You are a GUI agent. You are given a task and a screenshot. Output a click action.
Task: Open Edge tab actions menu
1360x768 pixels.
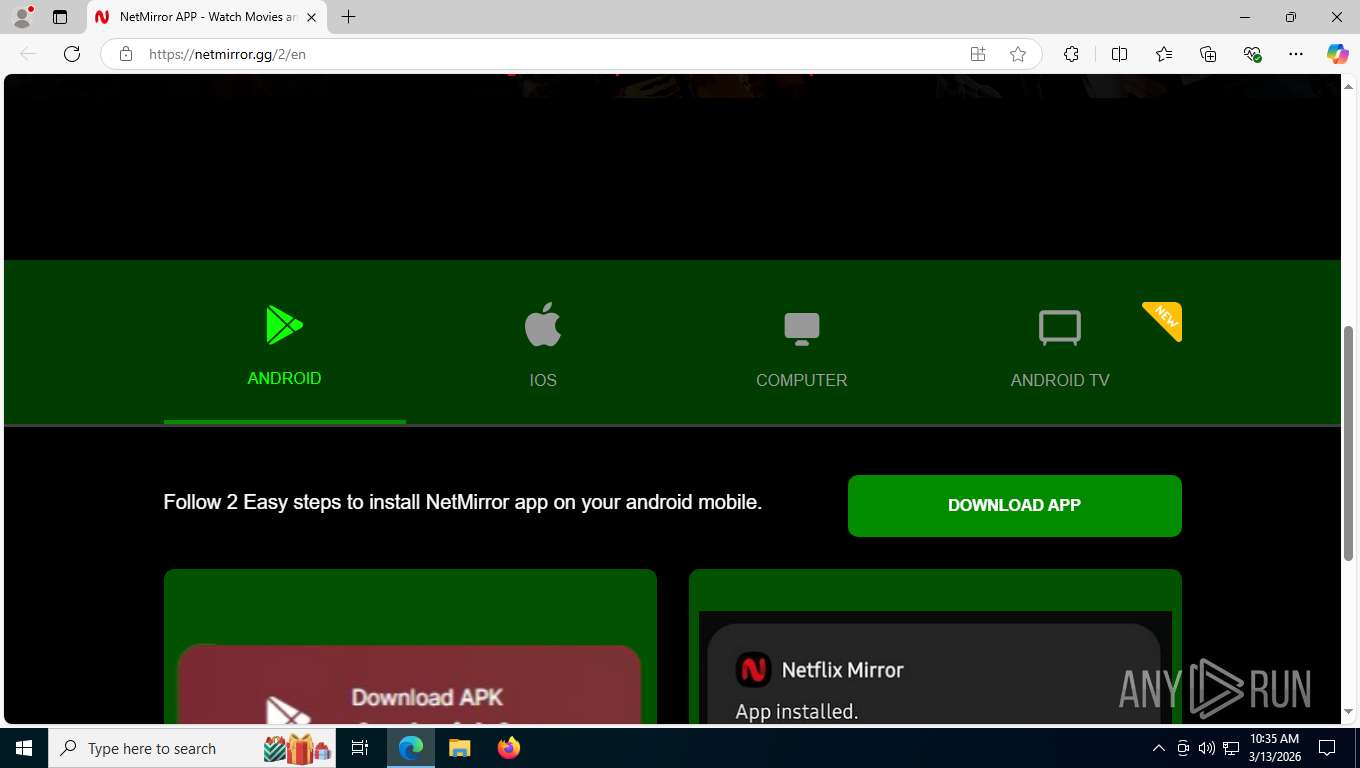coord(60,17)
